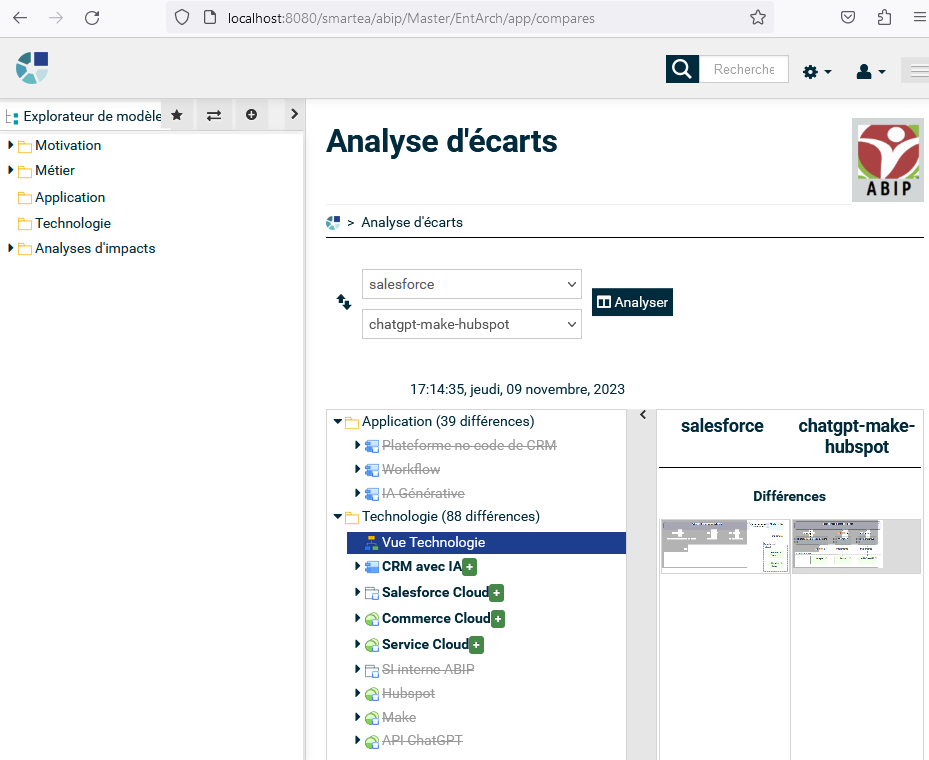Select the IA Générative tree item
Viewport: 929px width, 760px height.
423,493
